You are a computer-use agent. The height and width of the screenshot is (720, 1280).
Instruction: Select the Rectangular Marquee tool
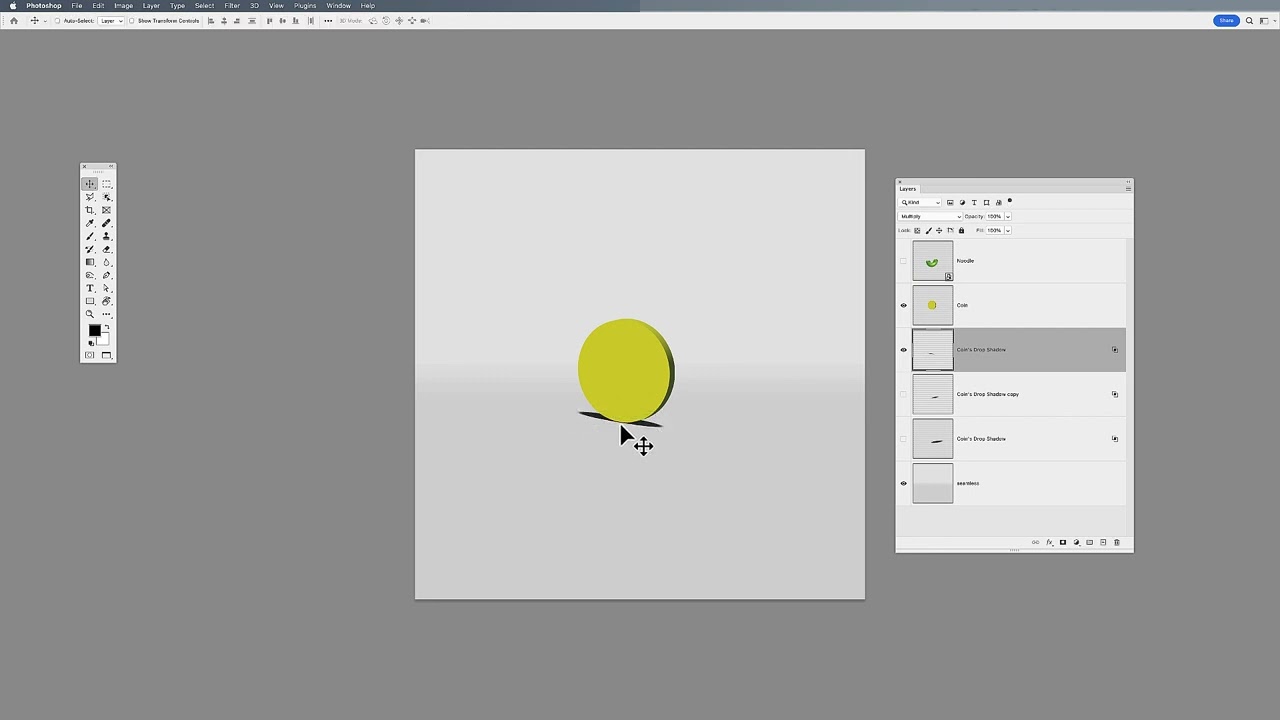click(x=106, y=184)
